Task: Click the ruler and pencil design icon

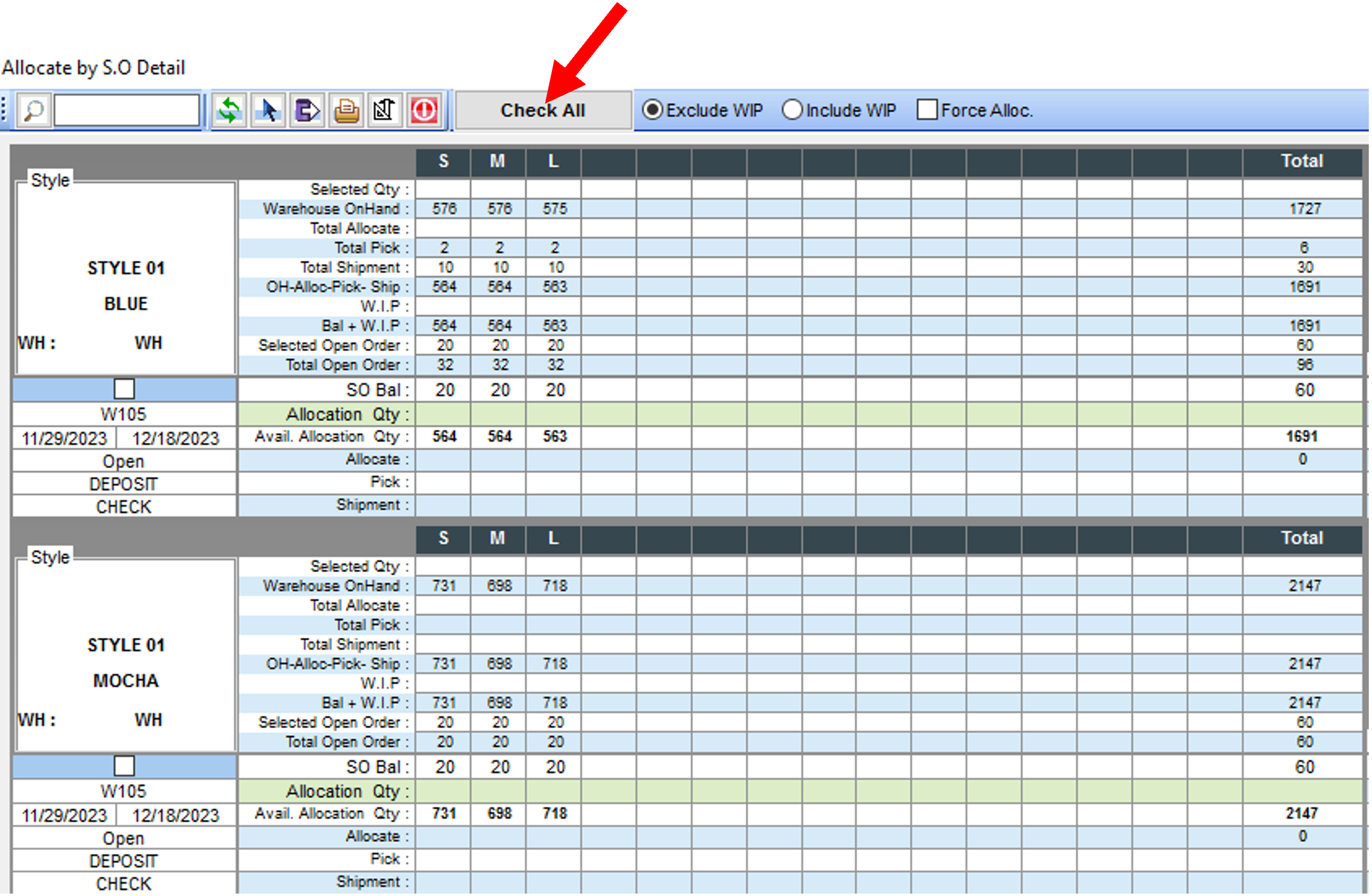Action: [x=385, y=110]
